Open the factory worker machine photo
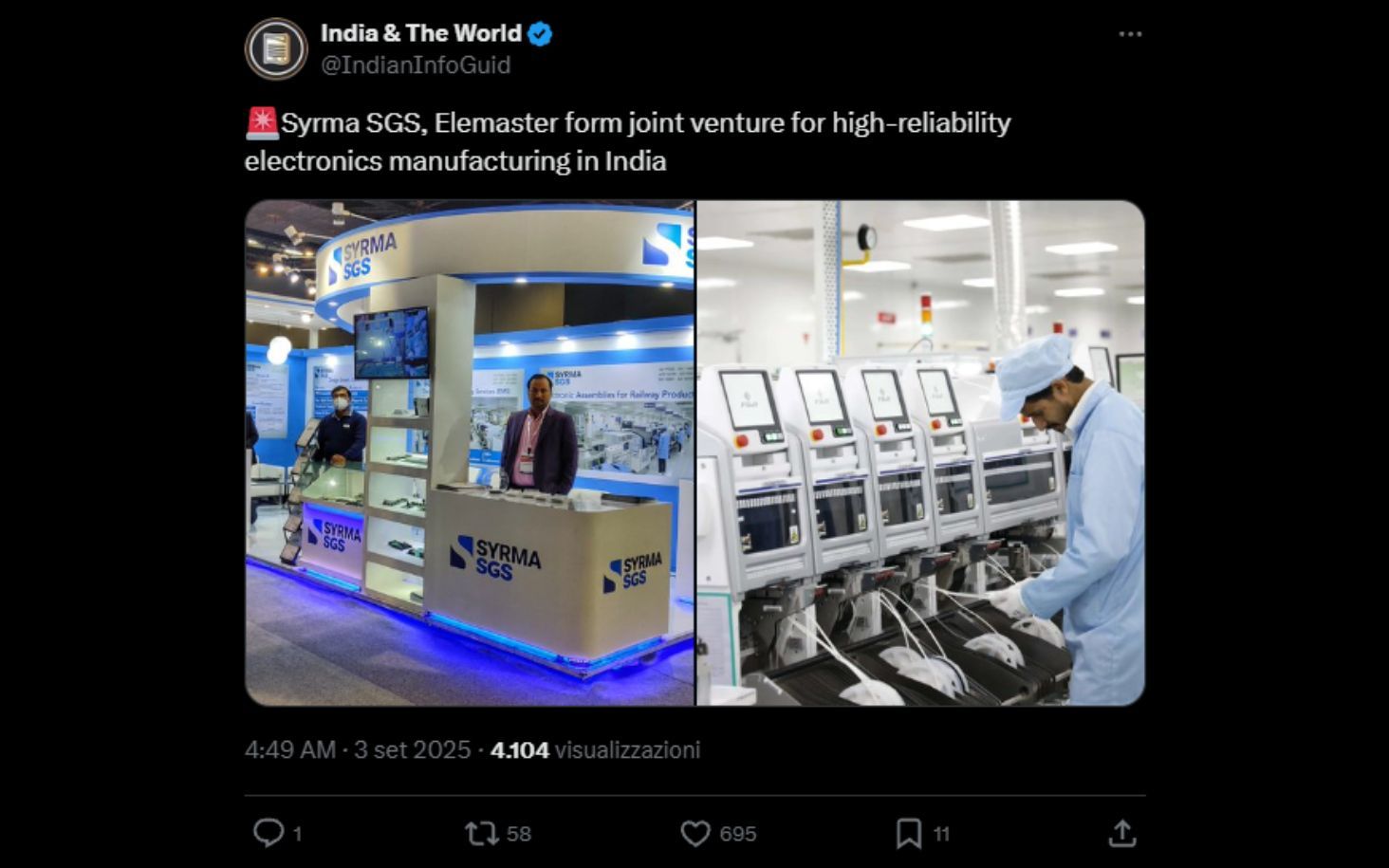 click(x=921, y=452)
